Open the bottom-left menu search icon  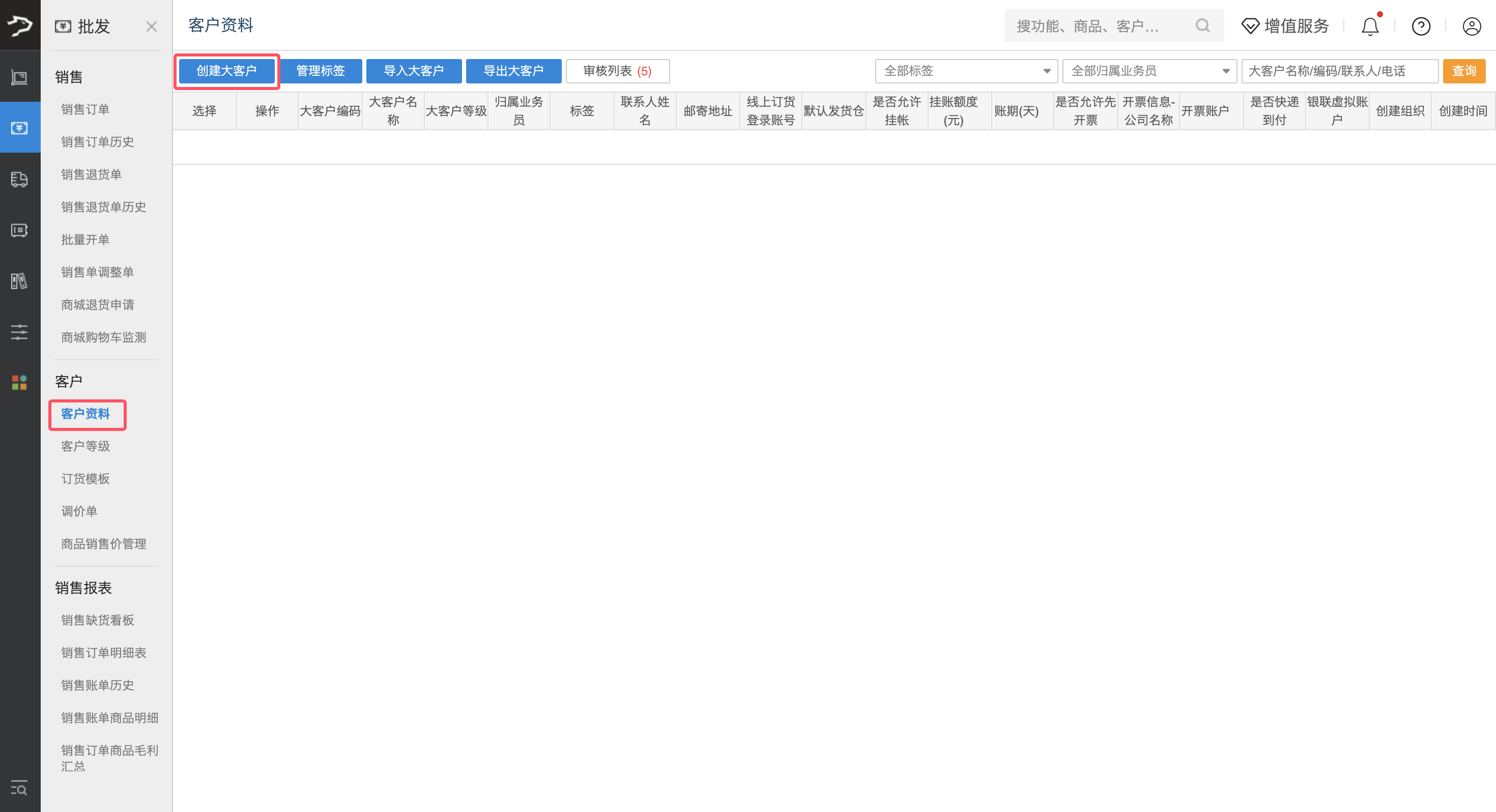20,788
